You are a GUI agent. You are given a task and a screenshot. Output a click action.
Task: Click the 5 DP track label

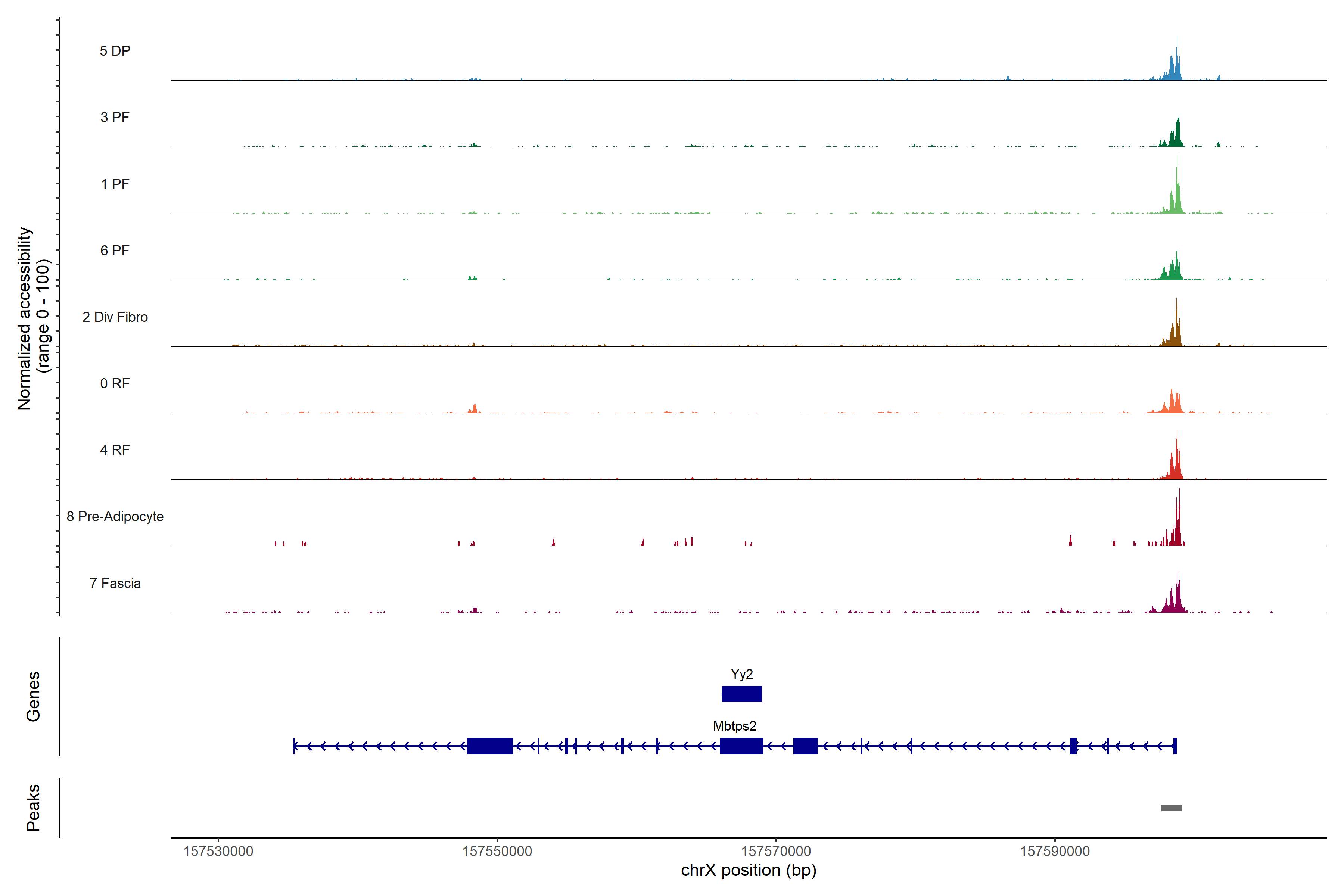pyautogui.click(x=115, y=51)
